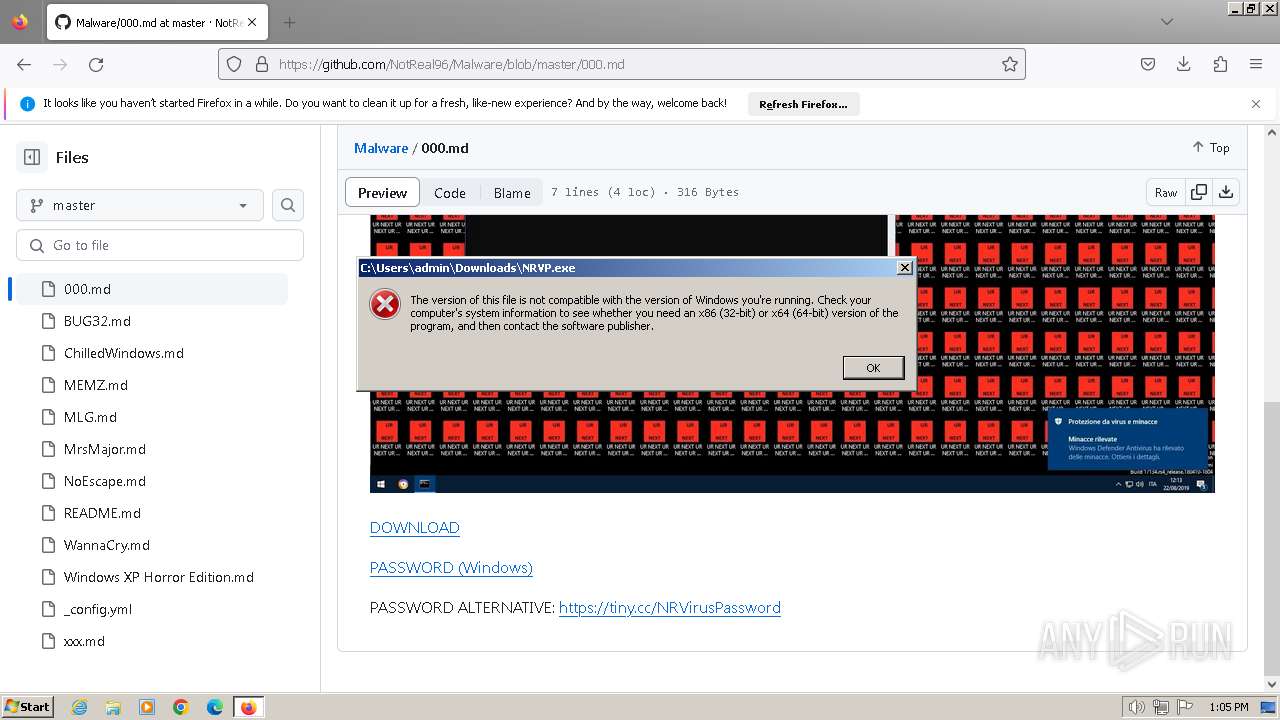Open the extensions puzzle icon
The image size is (1280, 720).
[1220, 64]
